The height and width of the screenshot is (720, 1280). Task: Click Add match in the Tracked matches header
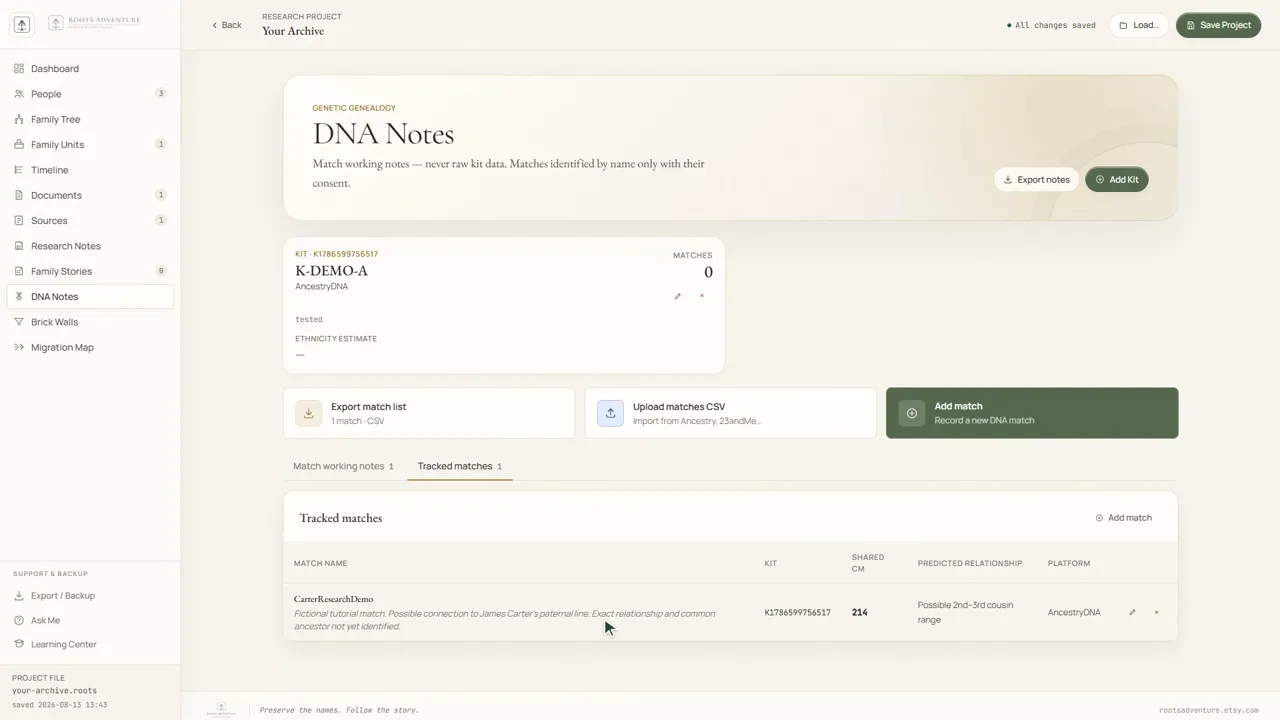click(1123, 518)
